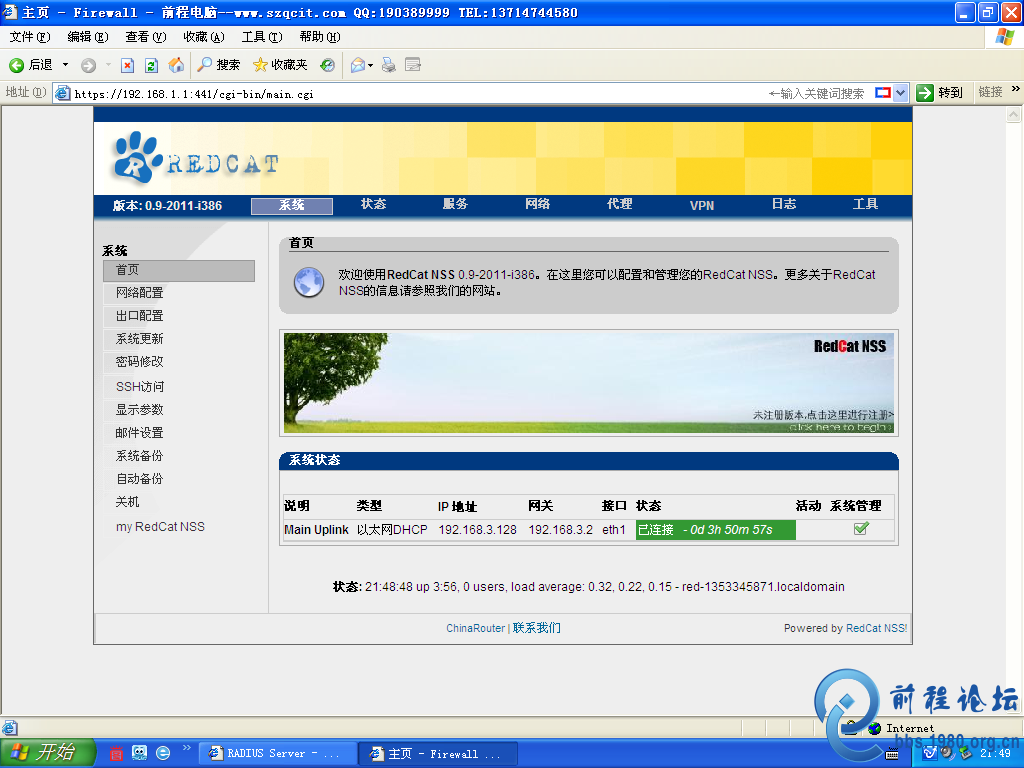Open the 工具(T) menu
This screenshot has height=768, width=1024.
click(x=261, y=37)
